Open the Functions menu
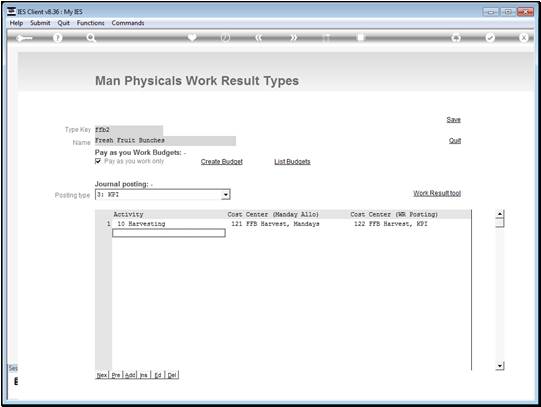 pyautogui.click(x=90, y=23)
